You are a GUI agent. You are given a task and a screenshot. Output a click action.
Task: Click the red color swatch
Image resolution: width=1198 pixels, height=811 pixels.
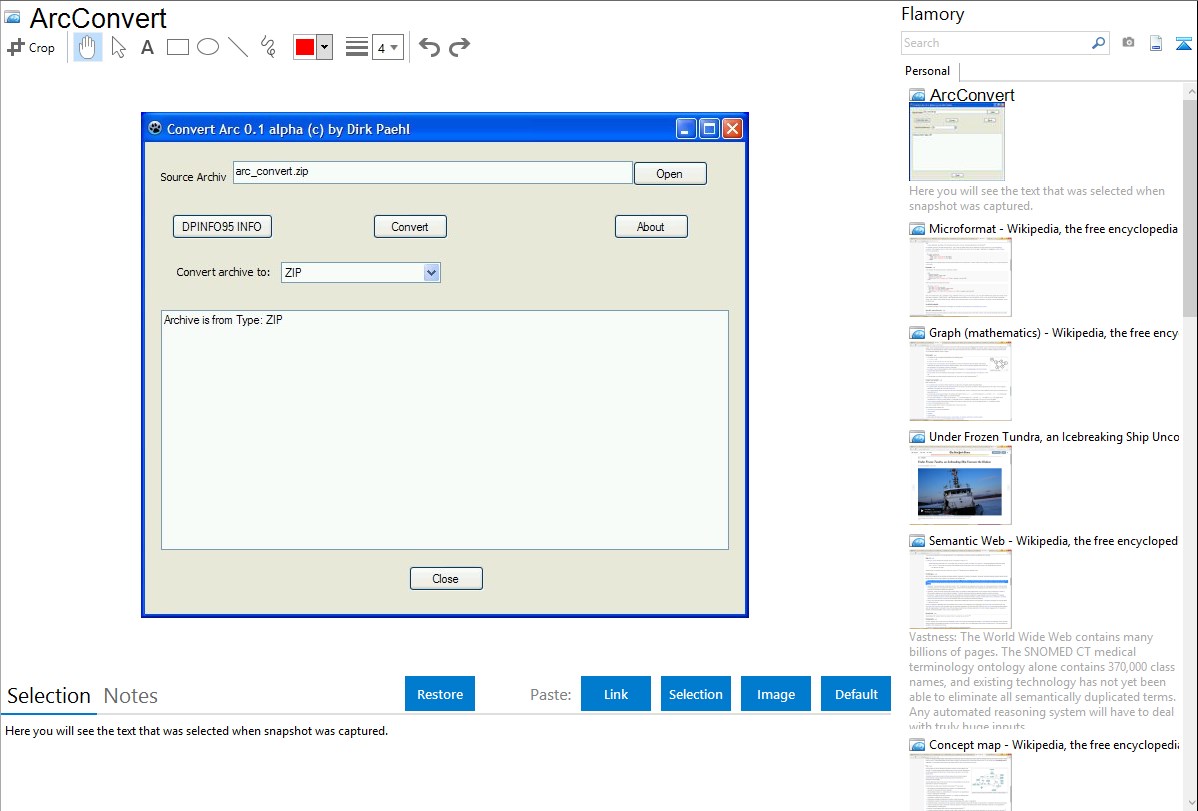coord(305,47)
